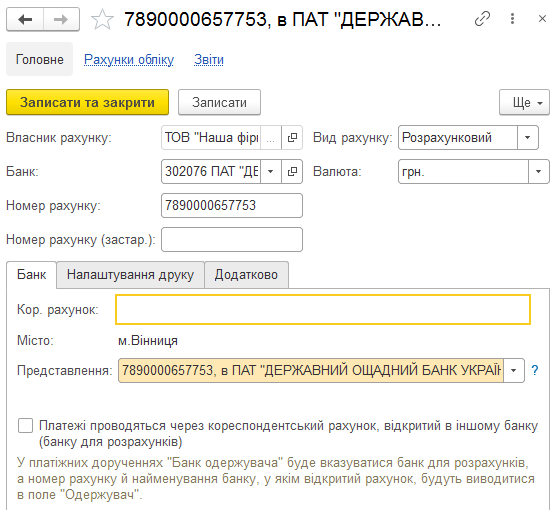Focus Номер рахунку (застар.) field

pyautogui.click(x=232, y=239)
